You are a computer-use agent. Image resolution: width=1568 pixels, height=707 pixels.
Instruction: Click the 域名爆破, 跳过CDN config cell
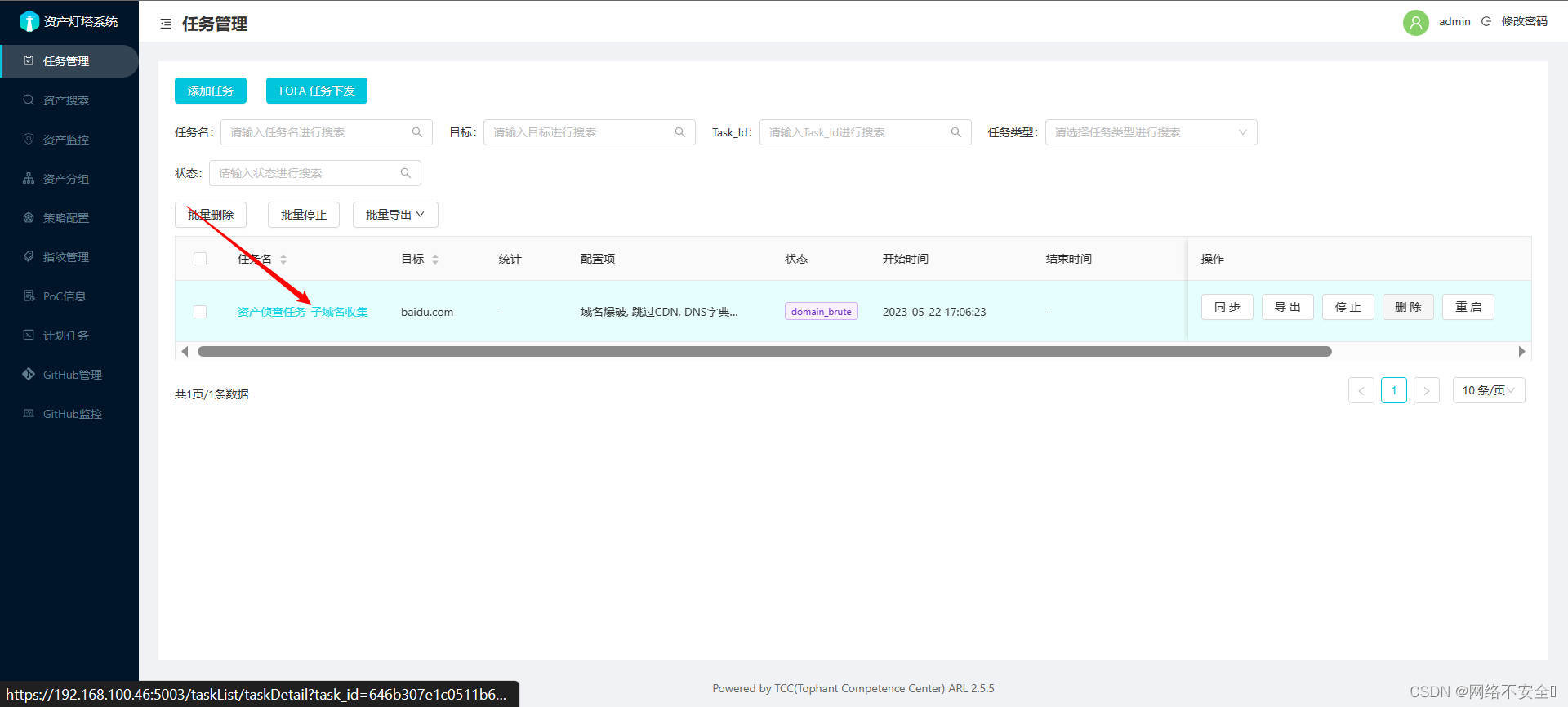659,312
